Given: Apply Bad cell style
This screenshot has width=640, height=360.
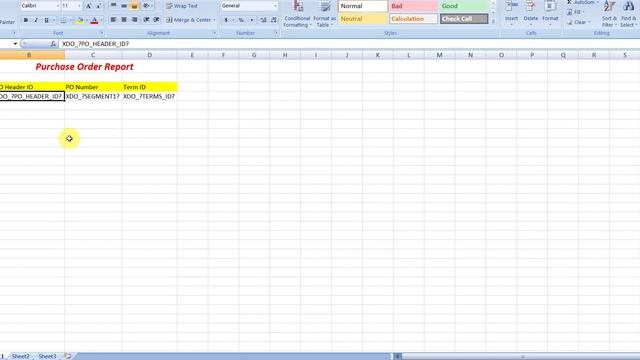Looking at the screenshot, I should click(413, 6).
